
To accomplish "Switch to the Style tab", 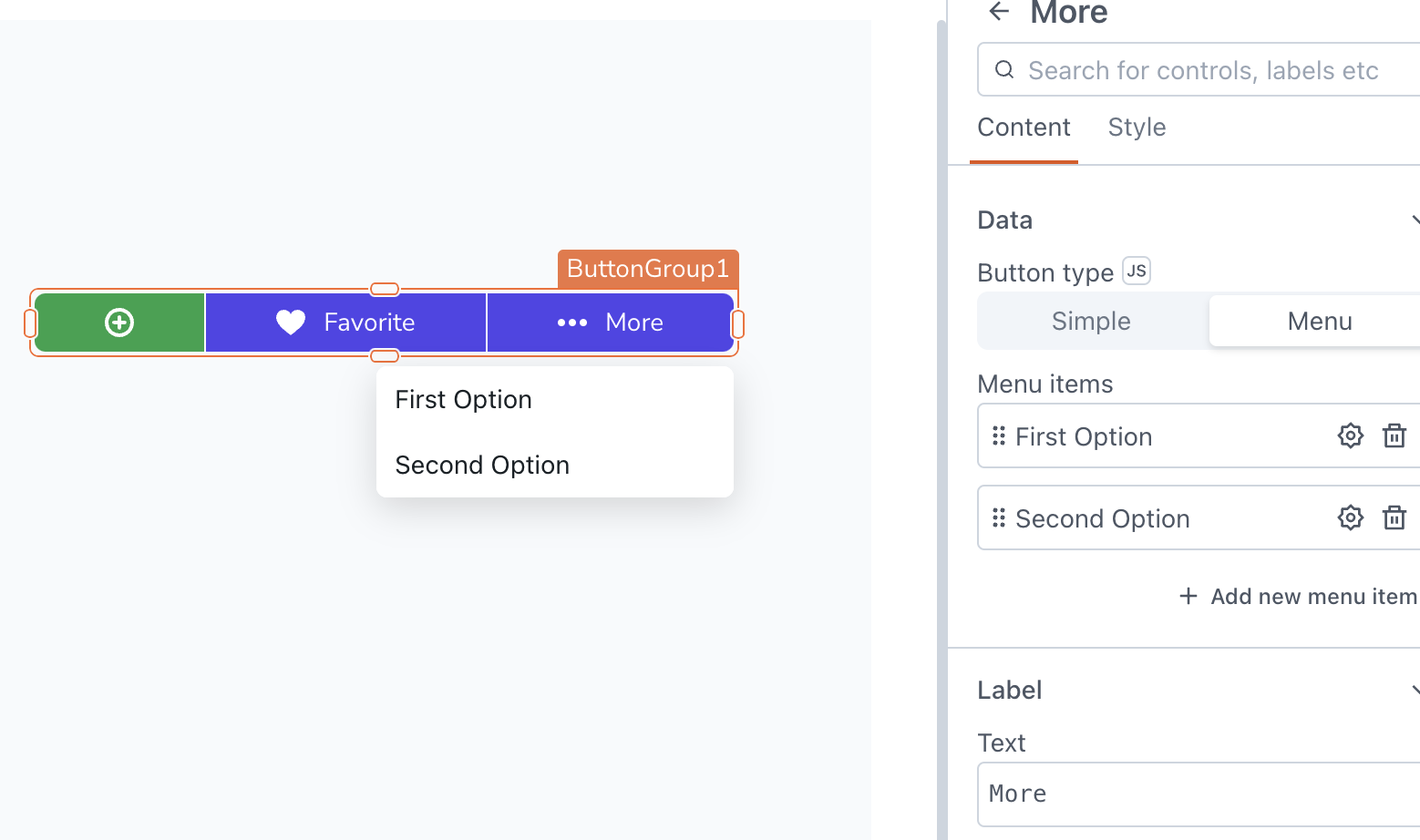I will pos(1137,128).
